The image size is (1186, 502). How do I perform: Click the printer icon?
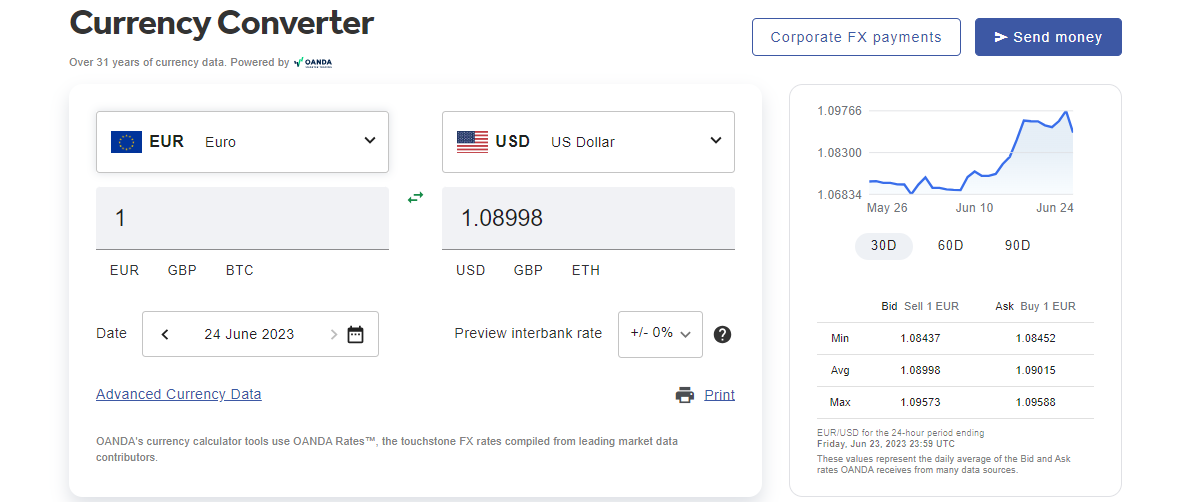coord(685,395)
